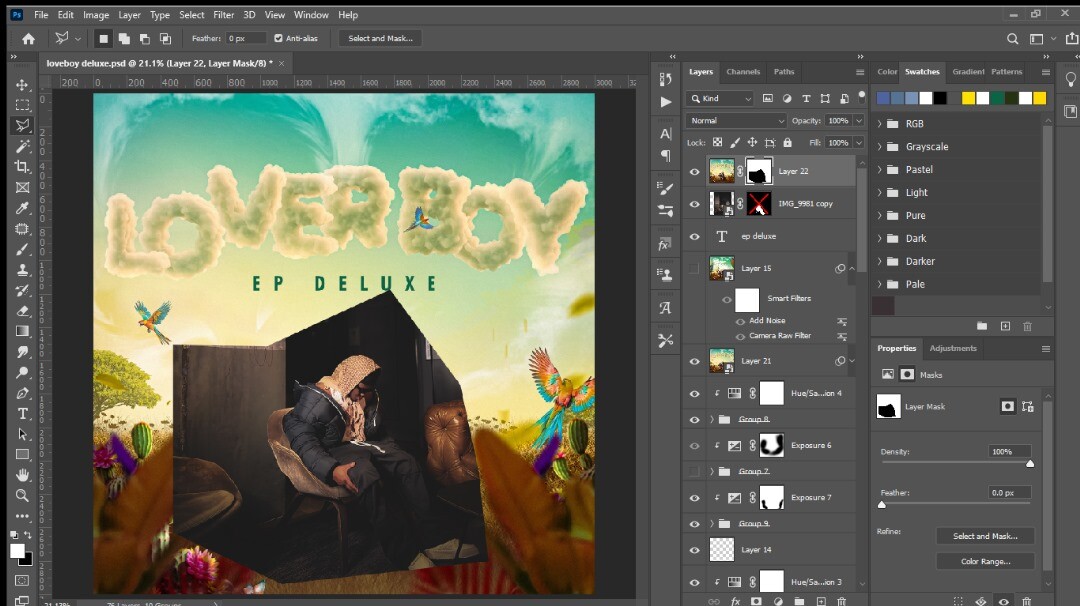1080x606 pixels.
Task: Toggle Camera Raw Filter visibility
Action: tap(740, 337)
